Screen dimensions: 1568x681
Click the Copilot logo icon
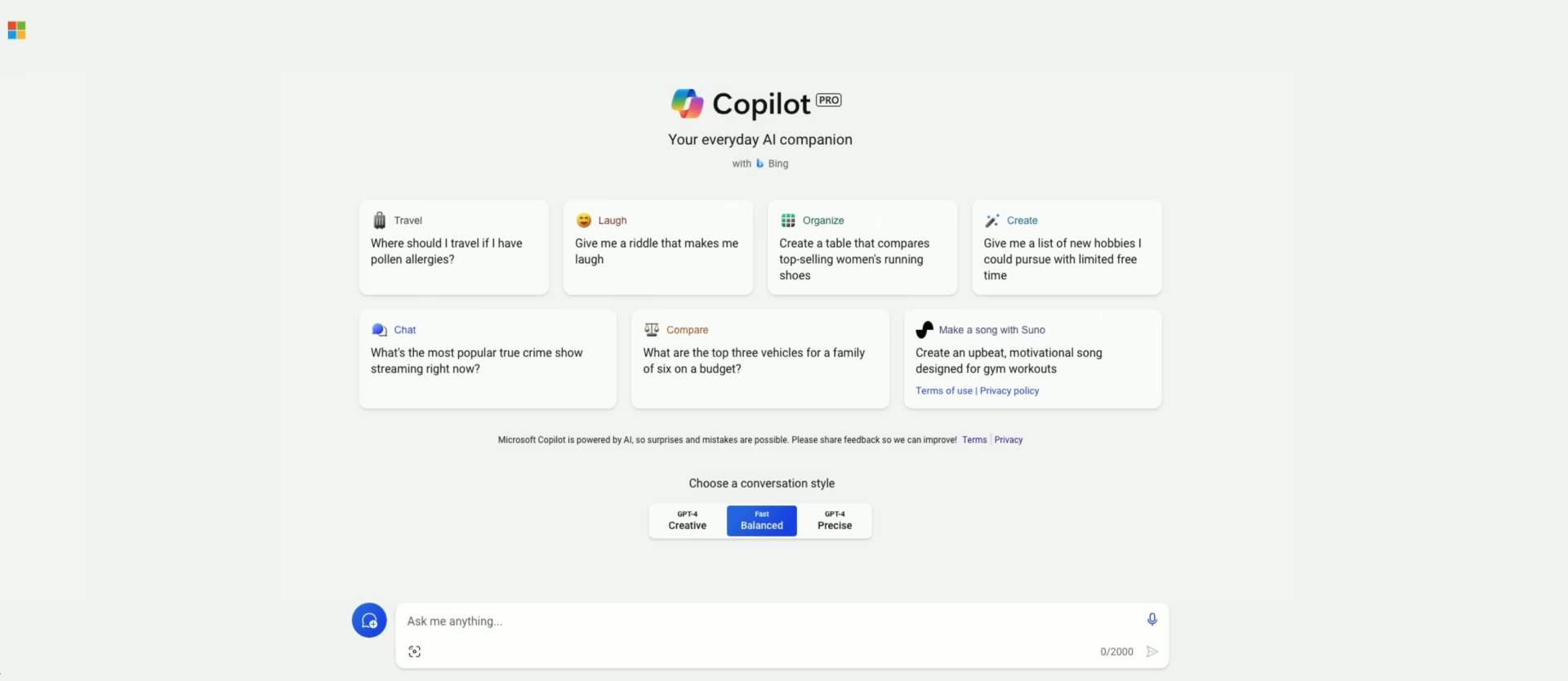687,104
